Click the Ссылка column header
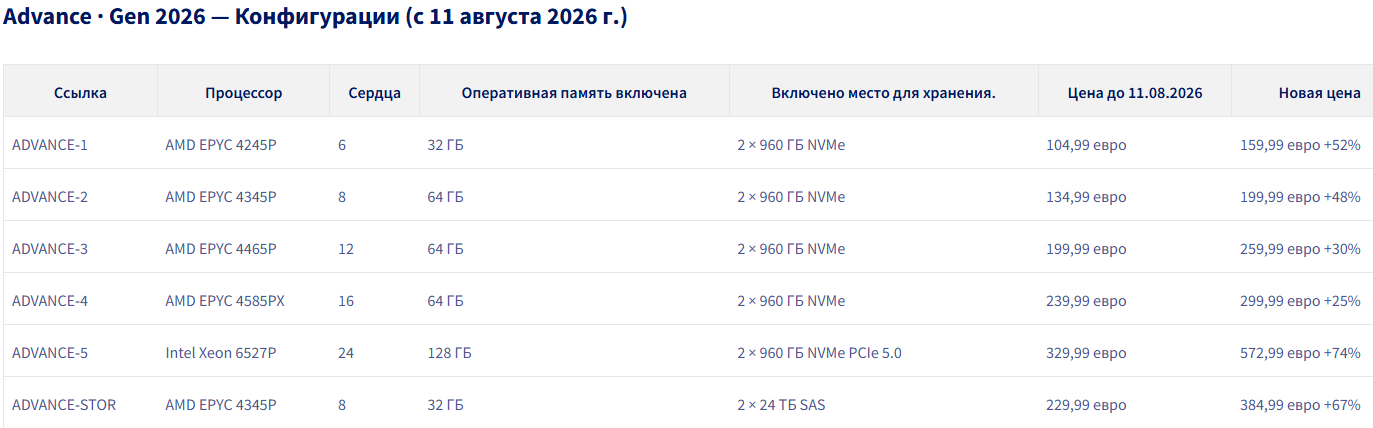The image size is (1373, 428). tap(80, 93)
